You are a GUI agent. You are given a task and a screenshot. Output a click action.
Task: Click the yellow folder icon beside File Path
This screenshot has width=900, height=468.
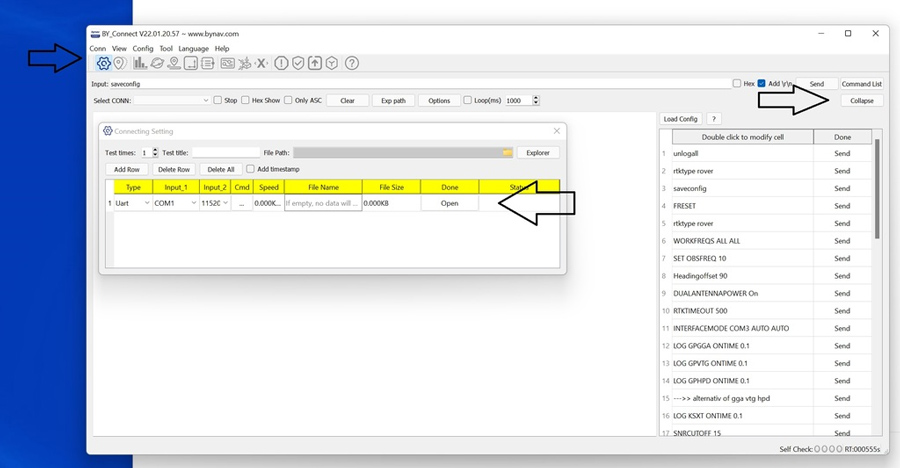coord(507,153)
